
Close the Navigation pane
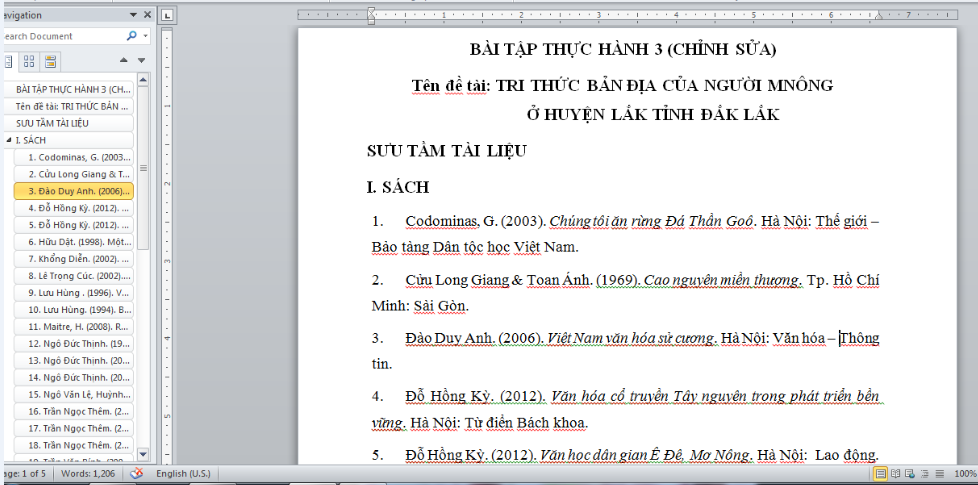coord(147,15)
